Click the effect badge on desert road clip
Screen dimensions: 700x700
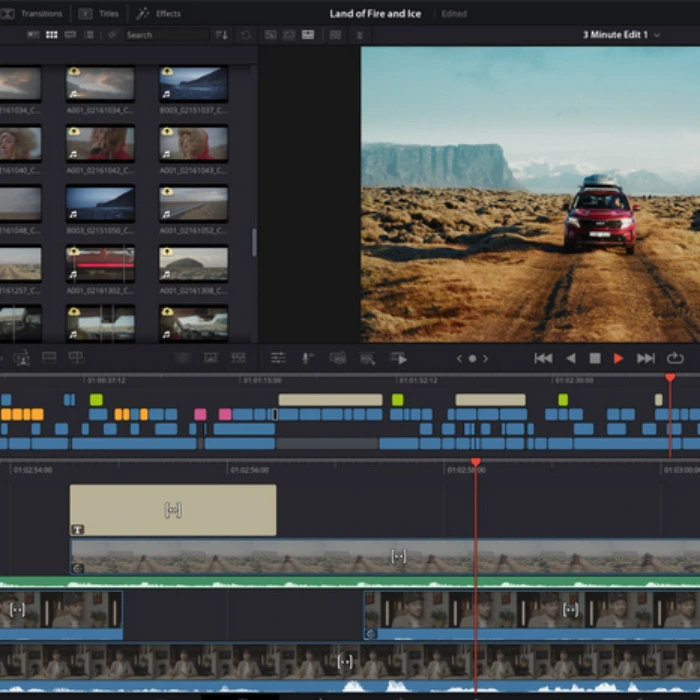click(x=78, y=568)
